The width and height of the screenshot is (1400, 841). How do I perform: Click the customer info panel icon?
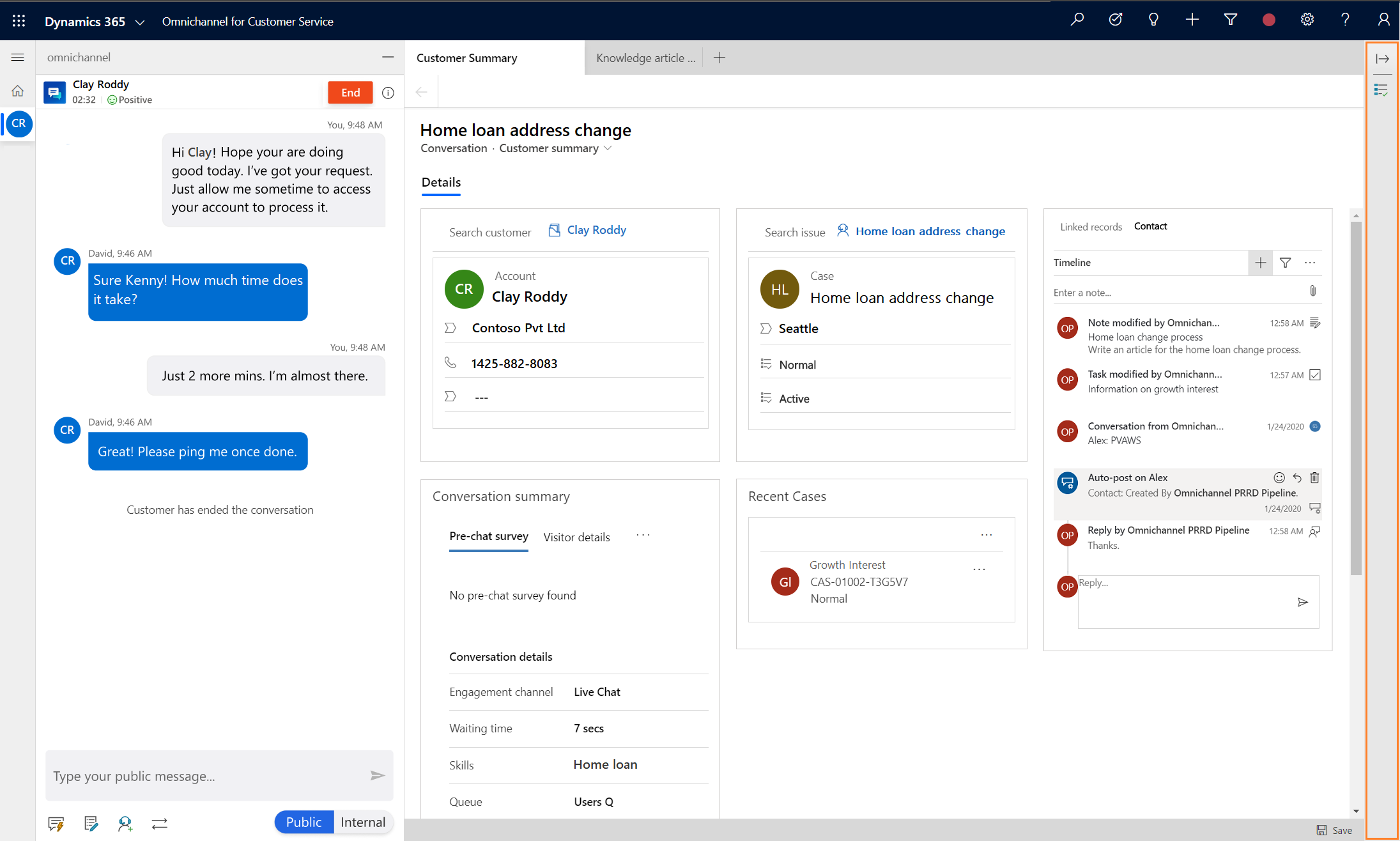point(1382,92)
